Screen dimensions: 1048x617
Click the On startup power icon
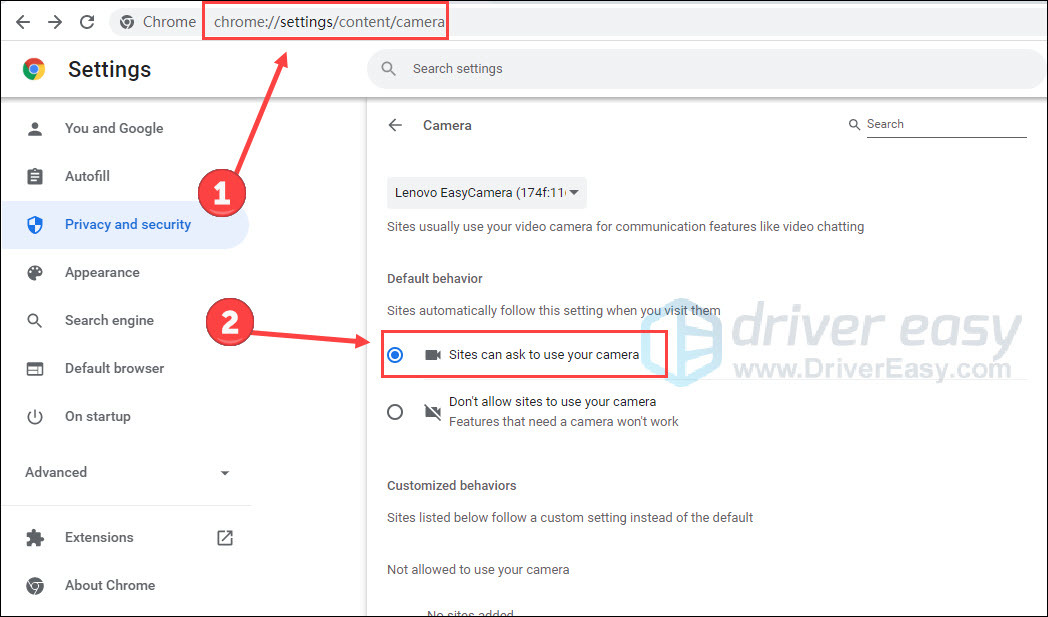point(36,416)
